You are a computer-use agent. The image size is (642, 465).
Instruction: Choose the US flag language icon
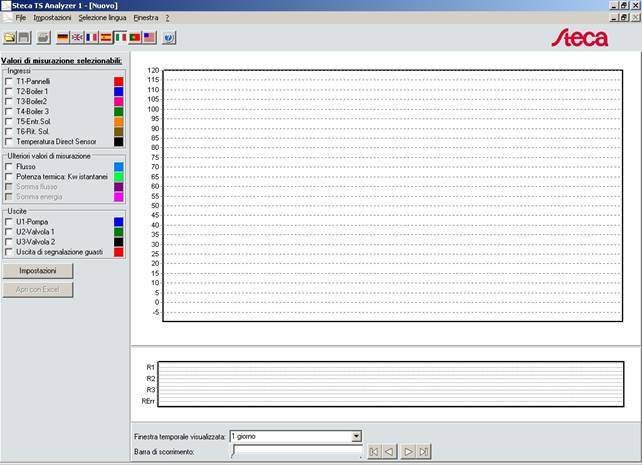click(149, 38)
